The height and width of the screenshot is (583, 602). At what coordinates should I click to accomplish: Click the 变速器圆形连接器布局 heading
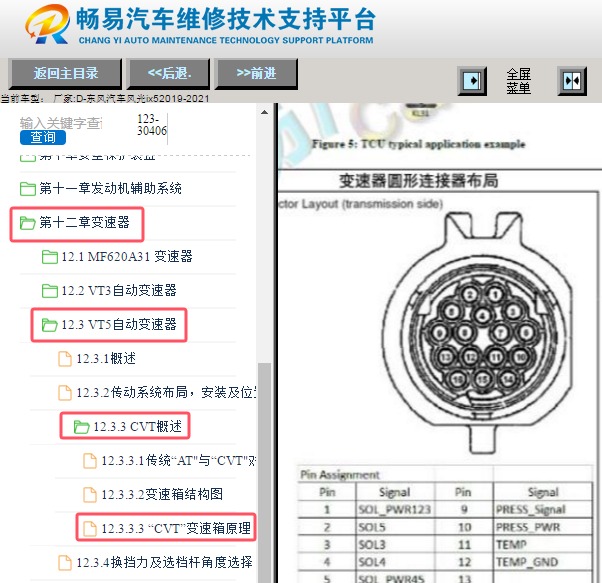(x=418, y=180)
